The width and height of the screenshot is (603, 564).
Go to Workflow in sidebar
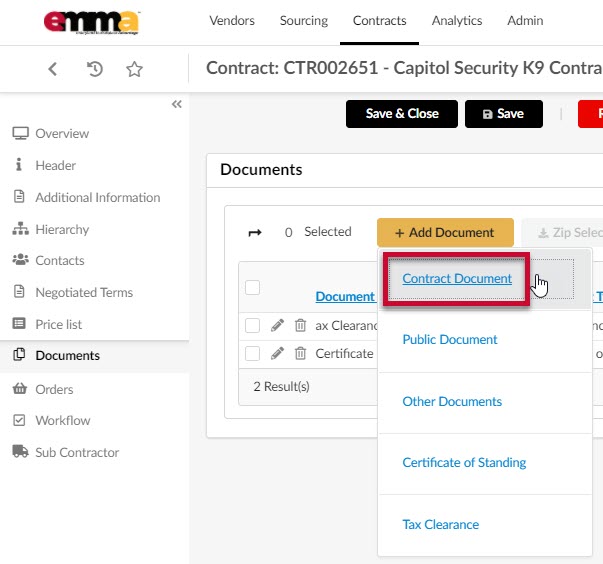pos(63,421)
